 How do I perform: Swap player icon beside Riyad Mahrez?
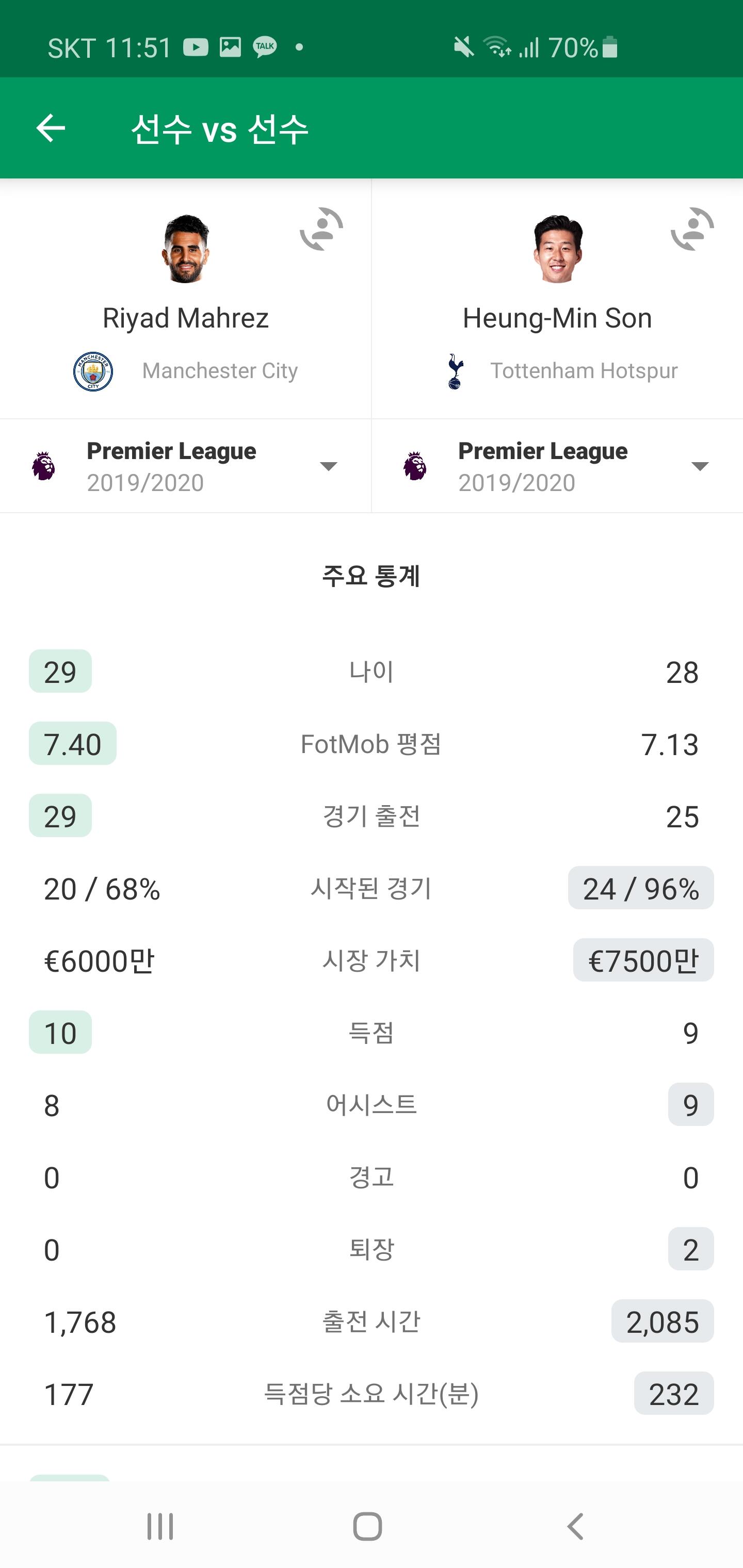(x=321, y=230)
